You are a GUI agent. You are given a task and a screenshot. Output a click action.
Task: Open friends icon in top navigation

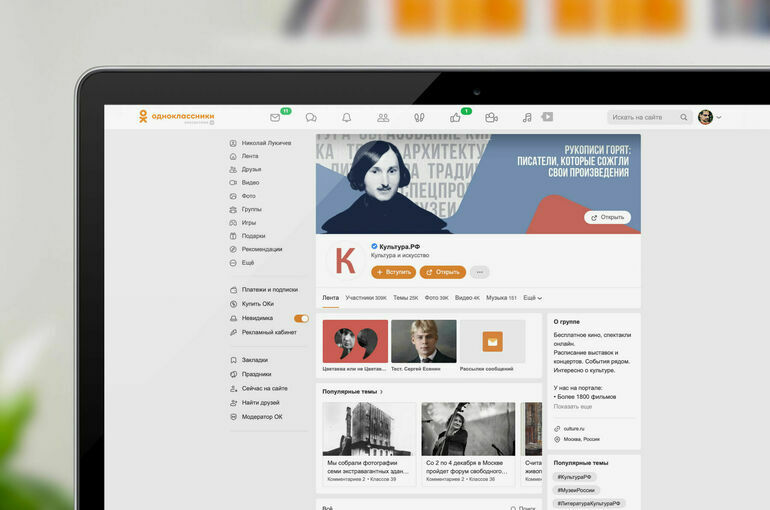coord(383,117)
